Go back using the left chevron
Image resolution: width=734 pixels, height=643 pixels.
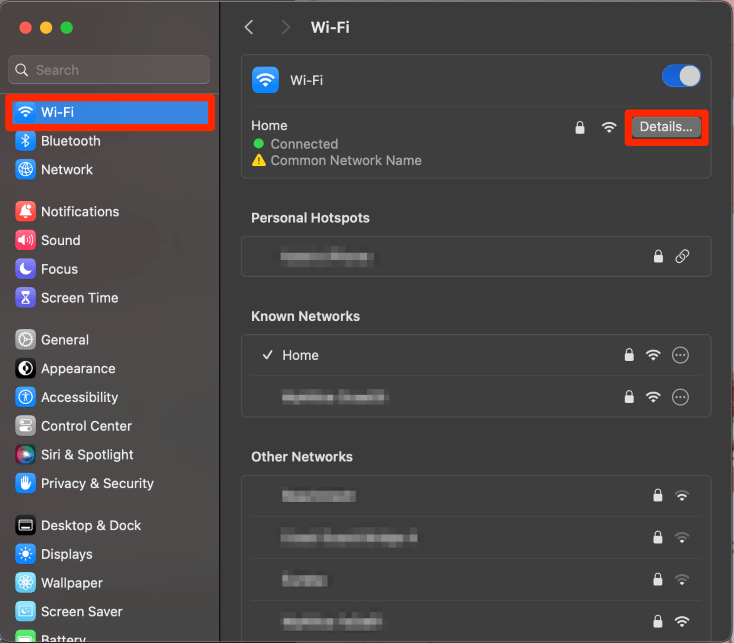click(x=249, y=28)
